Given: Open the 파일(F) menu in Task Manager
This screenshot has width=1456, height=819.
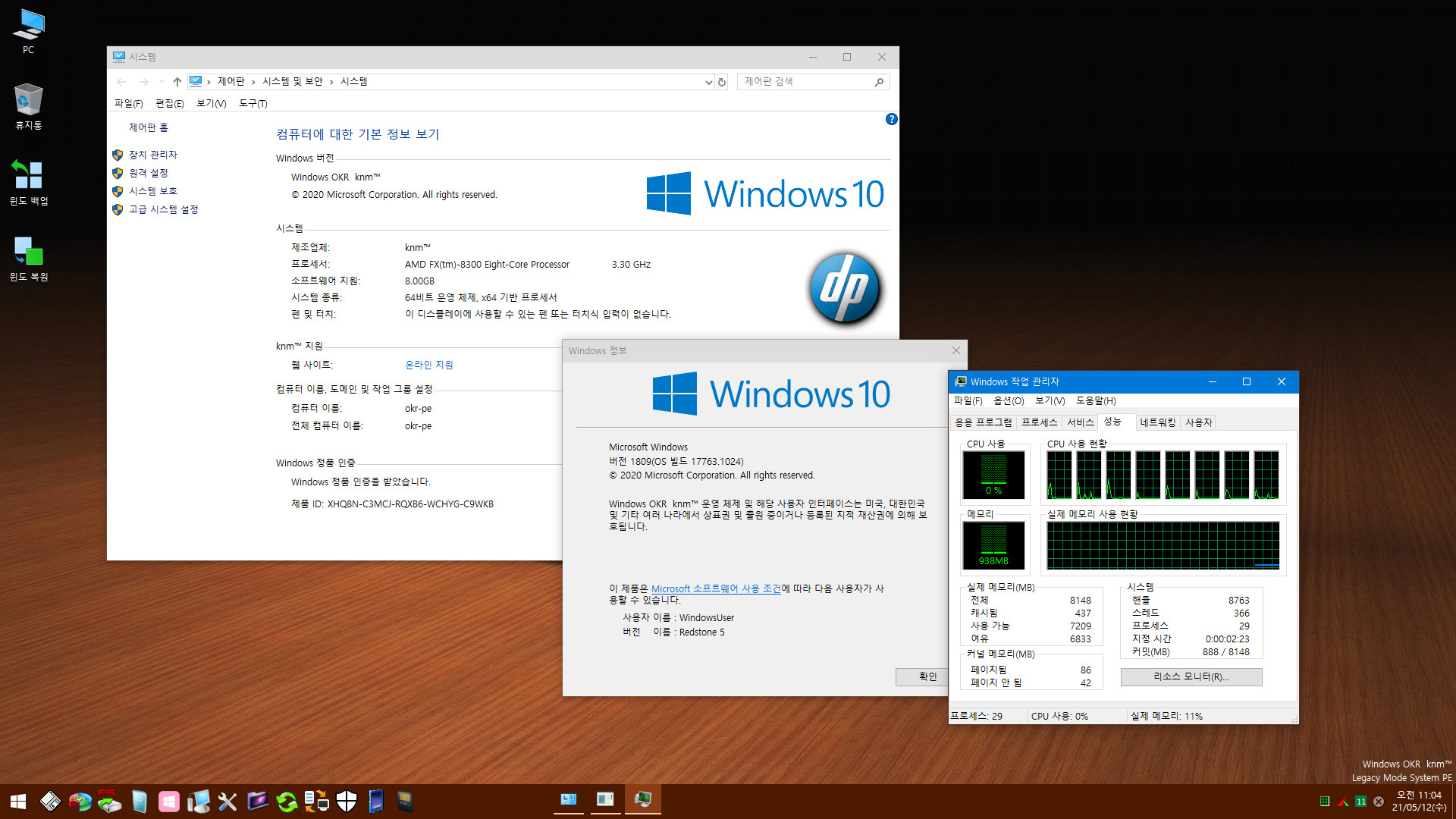Looking at the screenshot, I should [x=968, y=401].
